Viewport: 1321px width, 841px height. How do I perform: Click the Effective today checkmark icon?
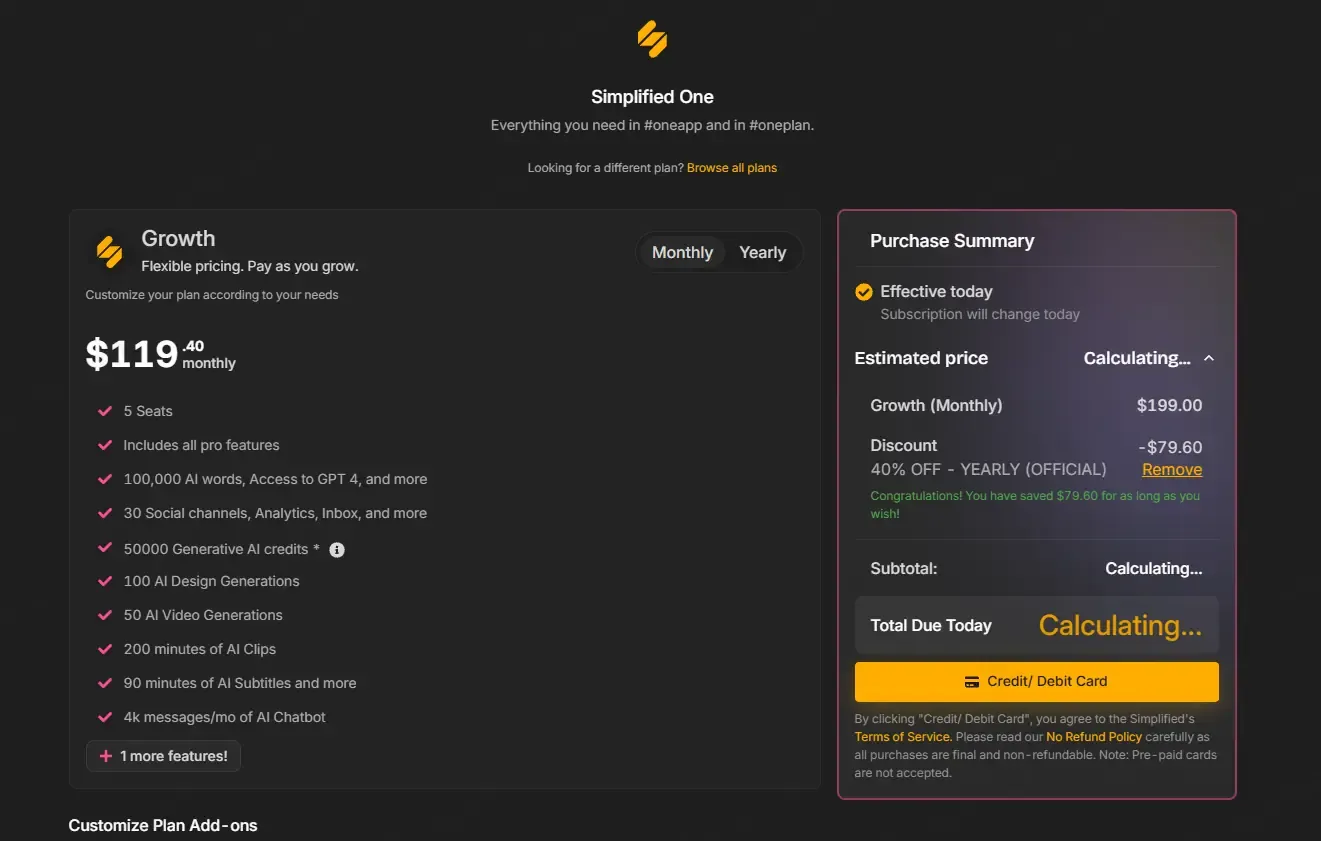coord(864,292)
